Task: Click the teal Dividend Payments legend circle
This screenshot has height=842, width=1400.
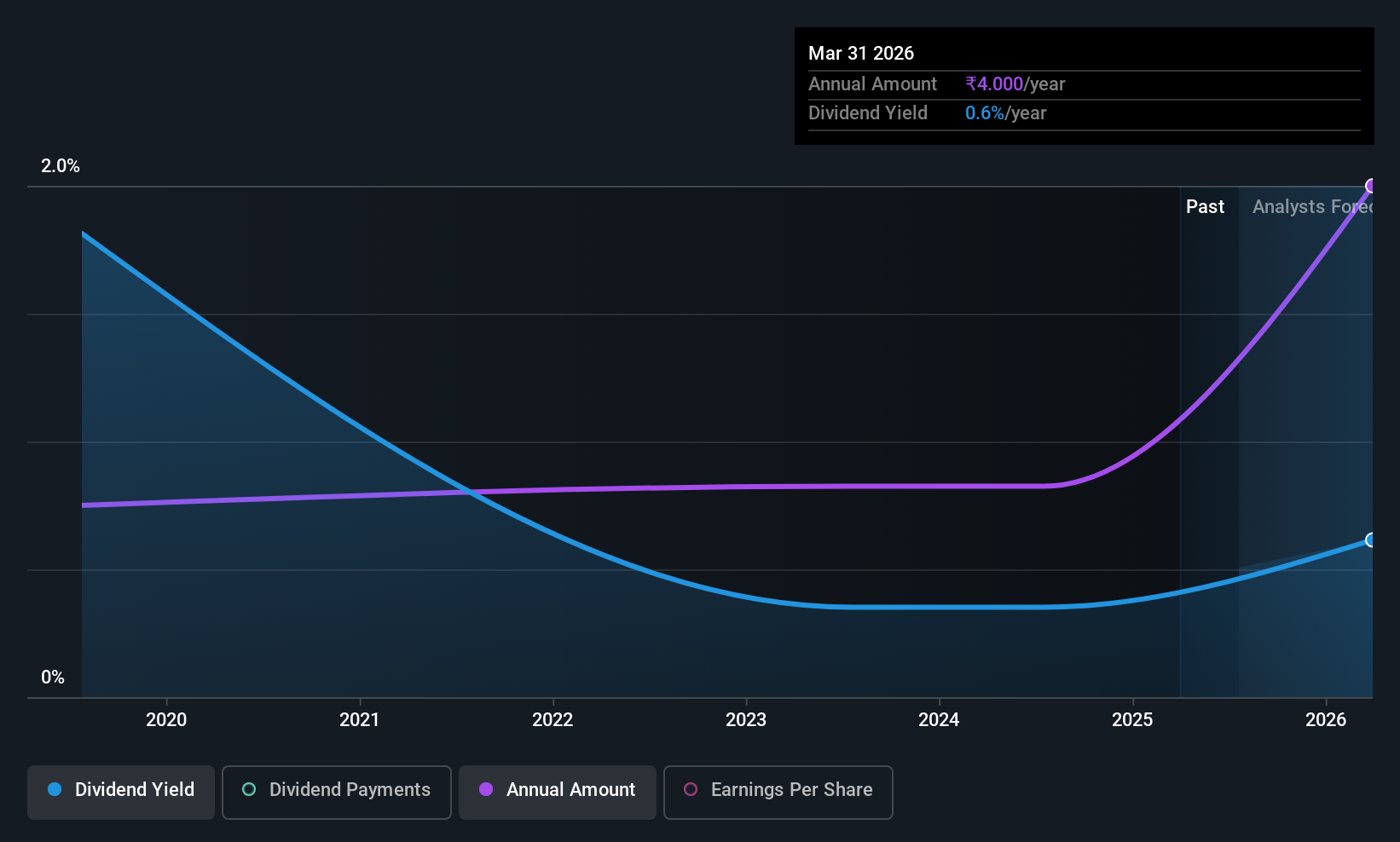Action: 249,789
